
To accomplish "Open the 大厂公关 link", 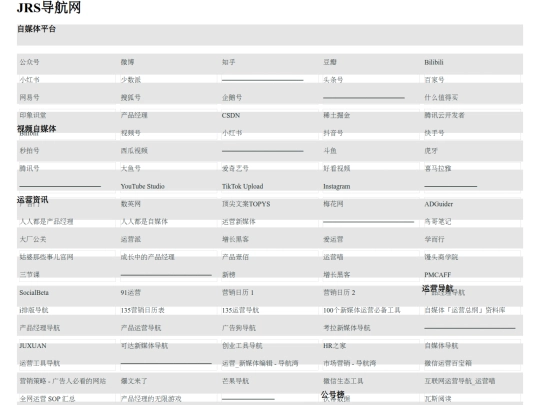I will click(33, 239).
